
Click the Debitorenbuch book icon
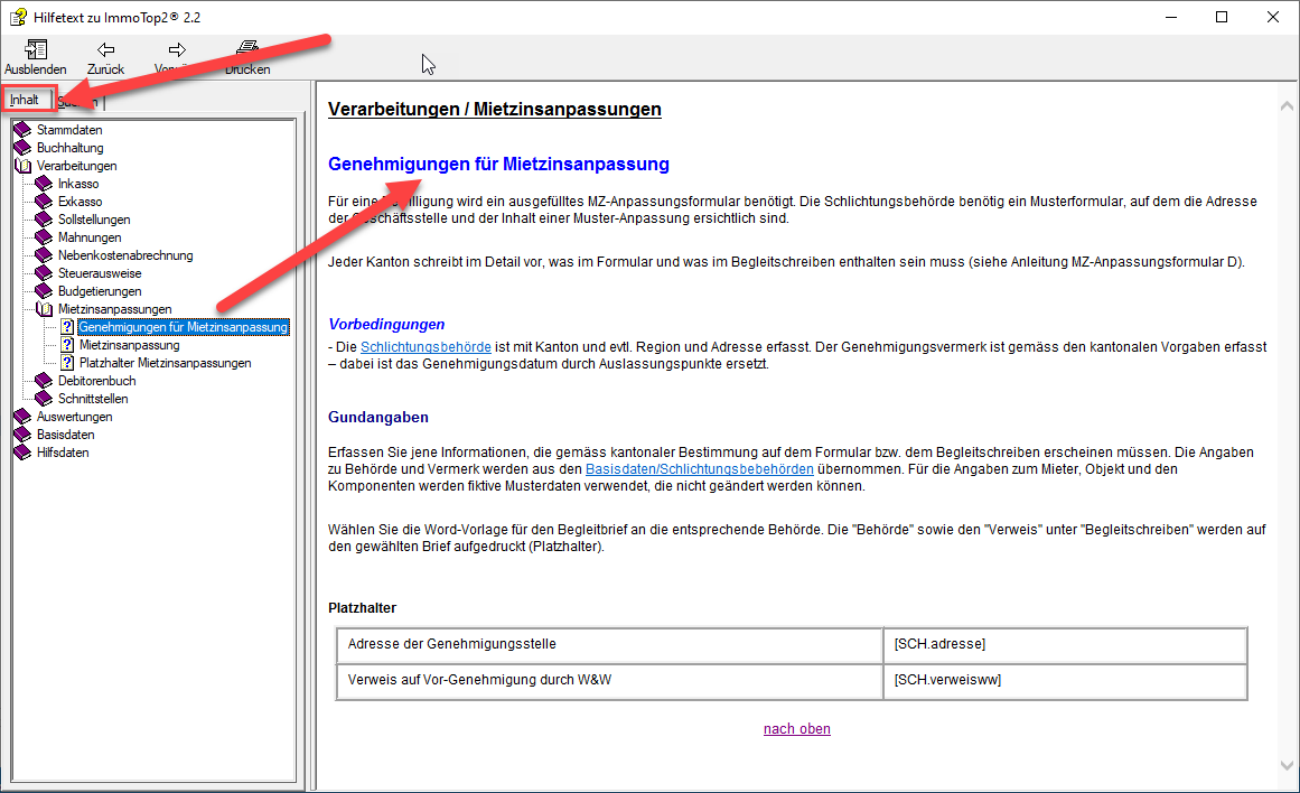coord(44,381)
